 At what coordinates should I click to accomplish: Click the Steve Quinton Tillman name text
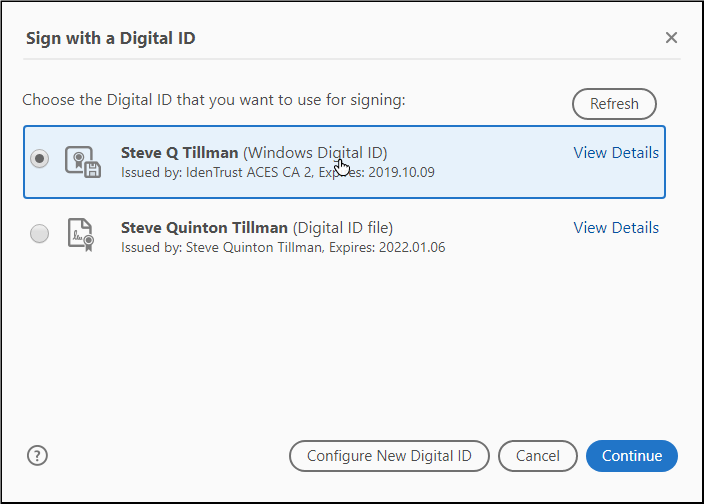(x=204, y=228)
